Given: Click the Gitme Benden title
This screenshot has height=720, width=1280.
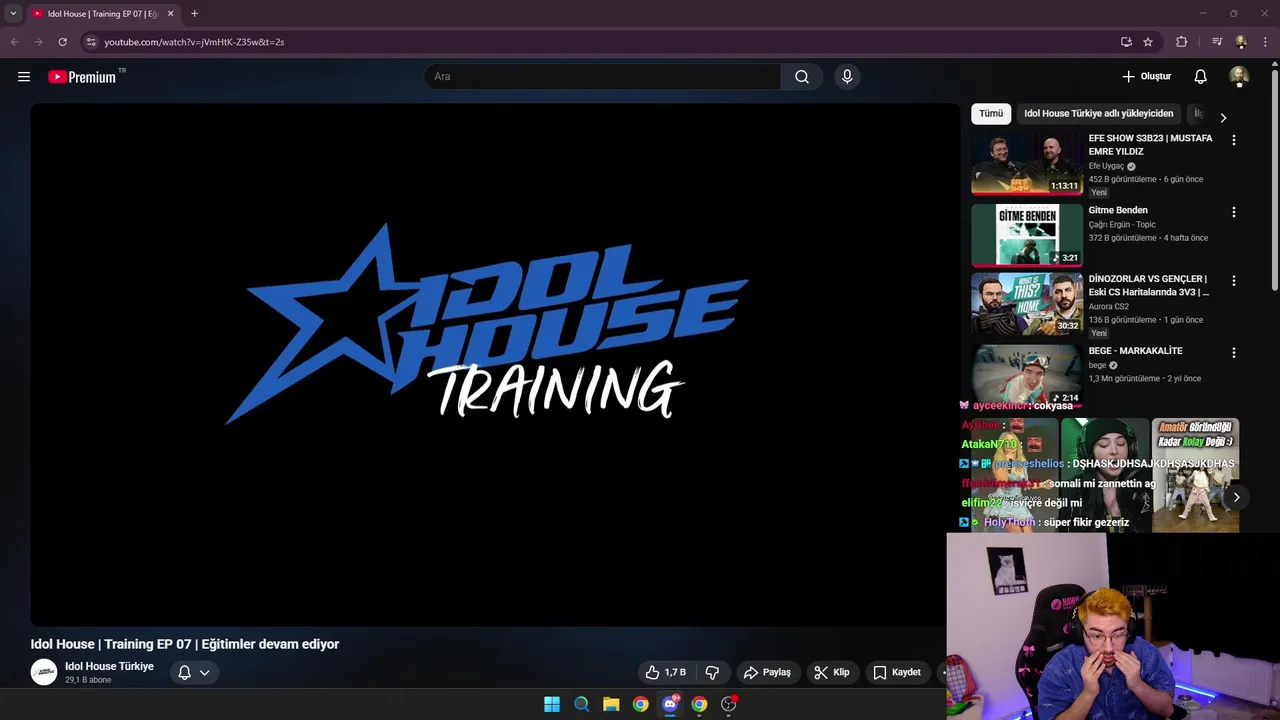Looking at the screenshot, I should tap(1118, 210).
